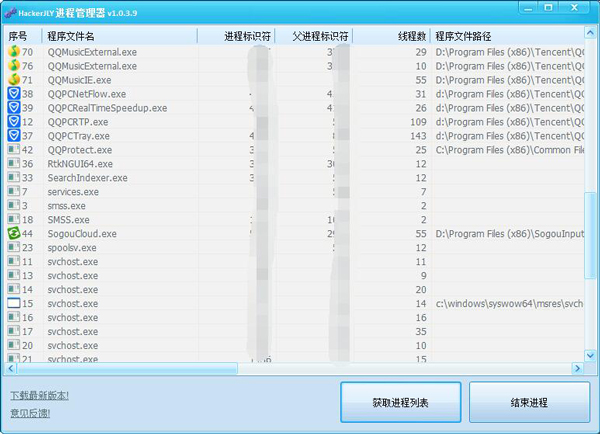
Task: Minimize the process manager window
Action: coord(528,8)
